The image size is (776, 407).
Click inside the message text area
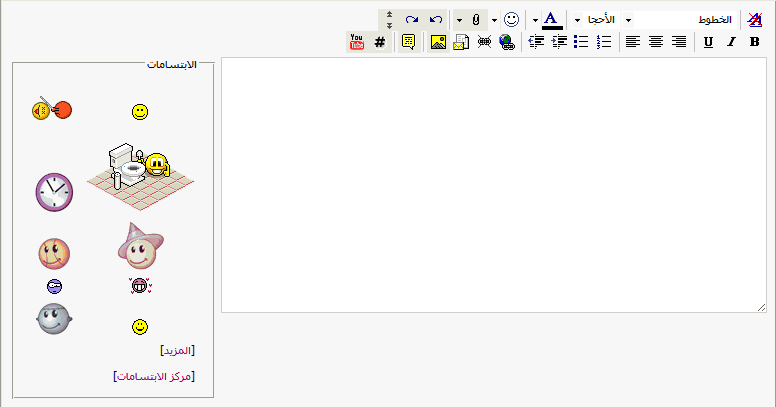(x=493, y=185)
